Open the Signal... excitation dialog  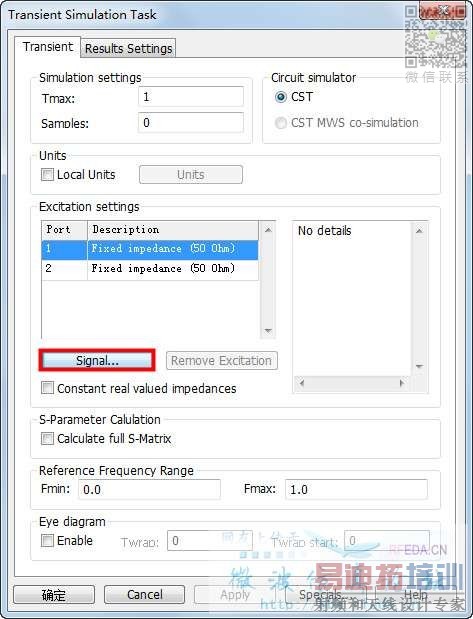97,360
